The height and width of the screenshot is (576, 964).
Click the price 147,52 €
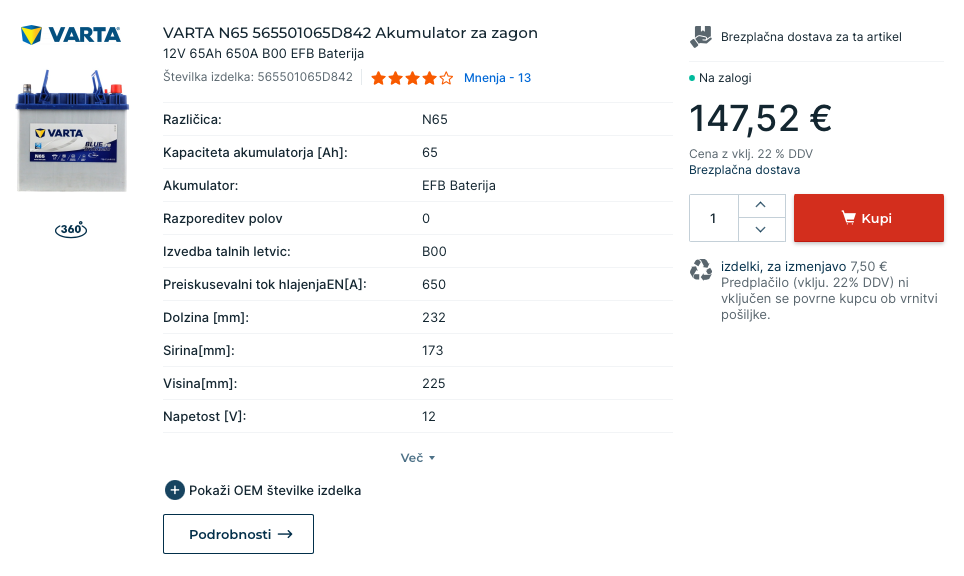point(761,118)
